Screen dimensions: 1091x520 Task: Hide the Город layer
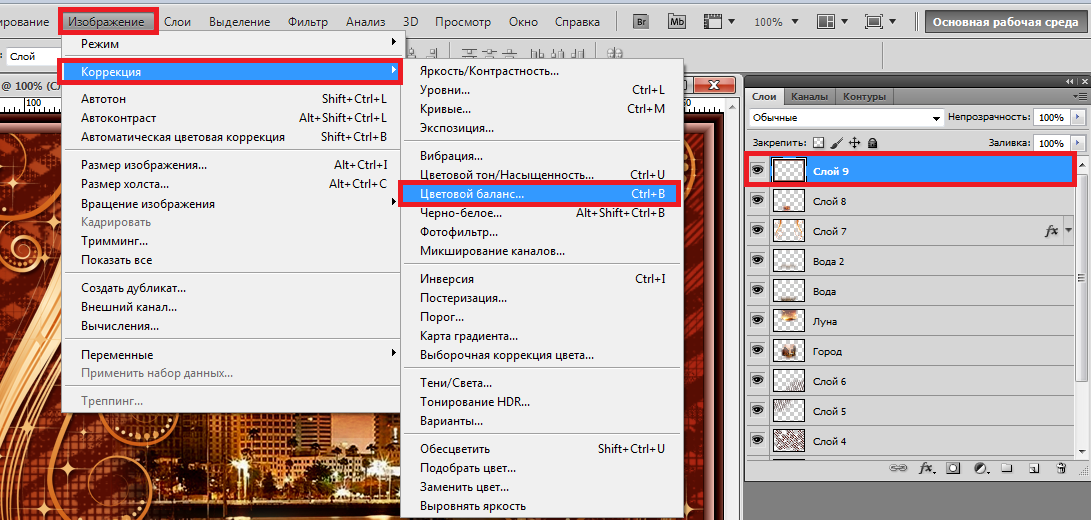point(758,351)
